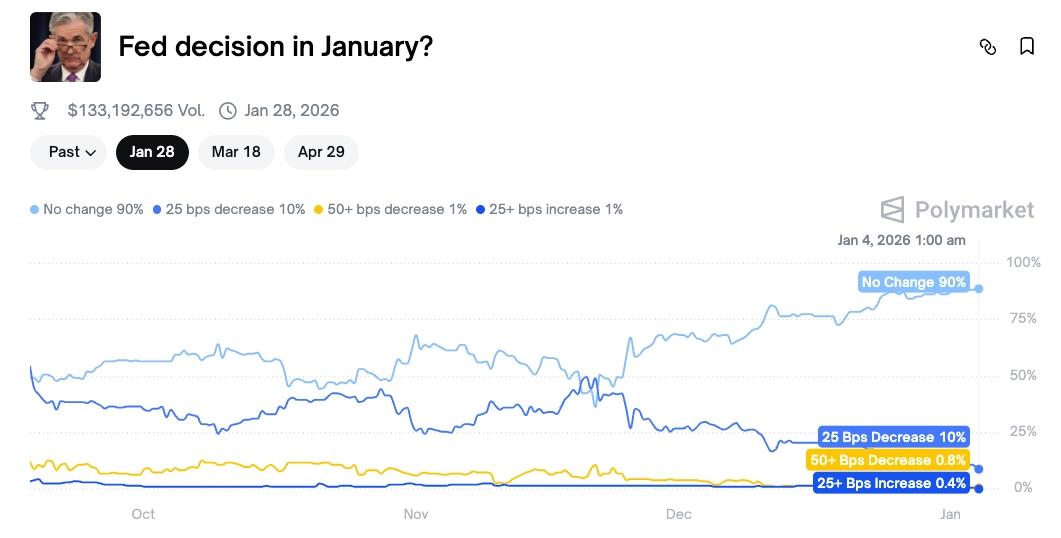The width and height of the screenshot is (1061, 538).
Task: Toggle the 25 bps decrease legend item
Action: (x=229, y=209)
